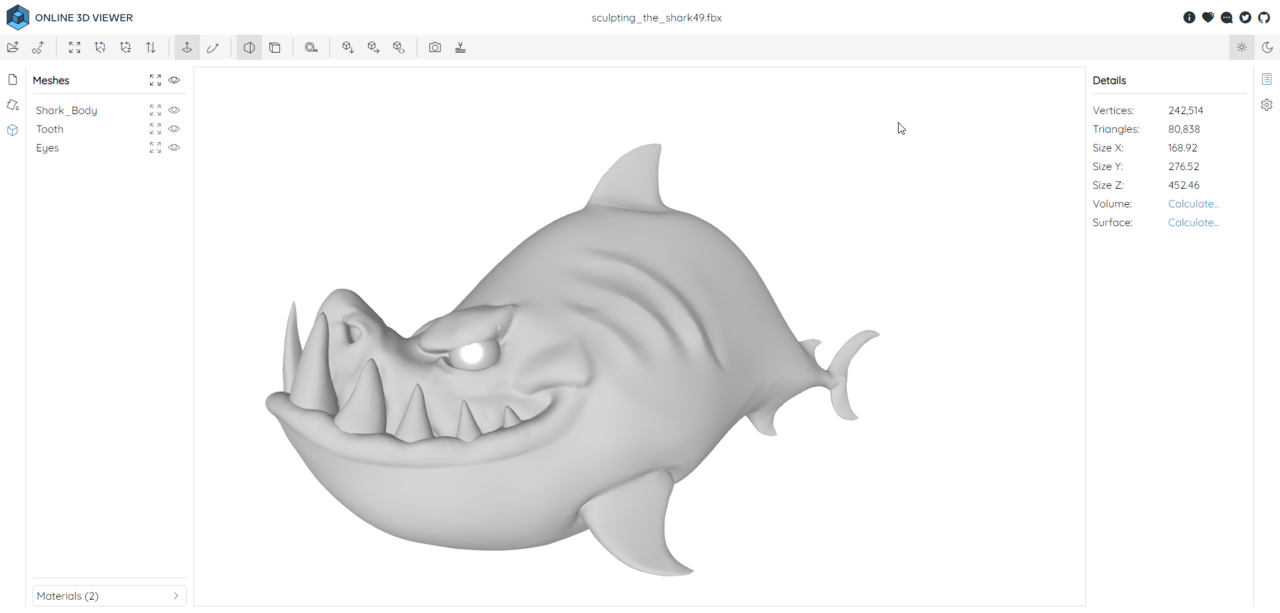Screen dimensions: 1280x613
Task: Switch to orthographic camera mode
Action: click(275, 47)
